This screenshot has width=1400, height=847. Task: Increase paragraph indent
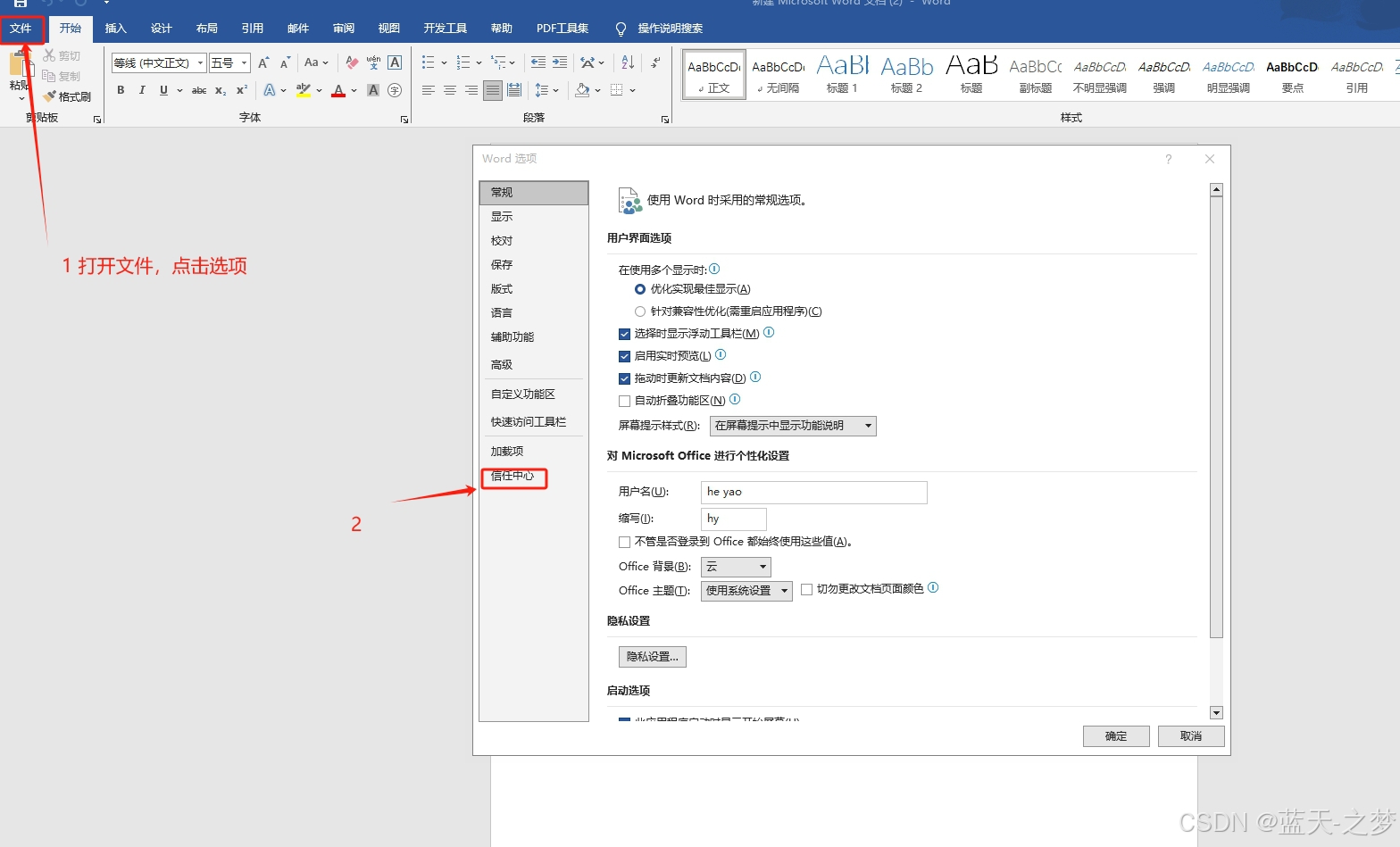(559, 62)
